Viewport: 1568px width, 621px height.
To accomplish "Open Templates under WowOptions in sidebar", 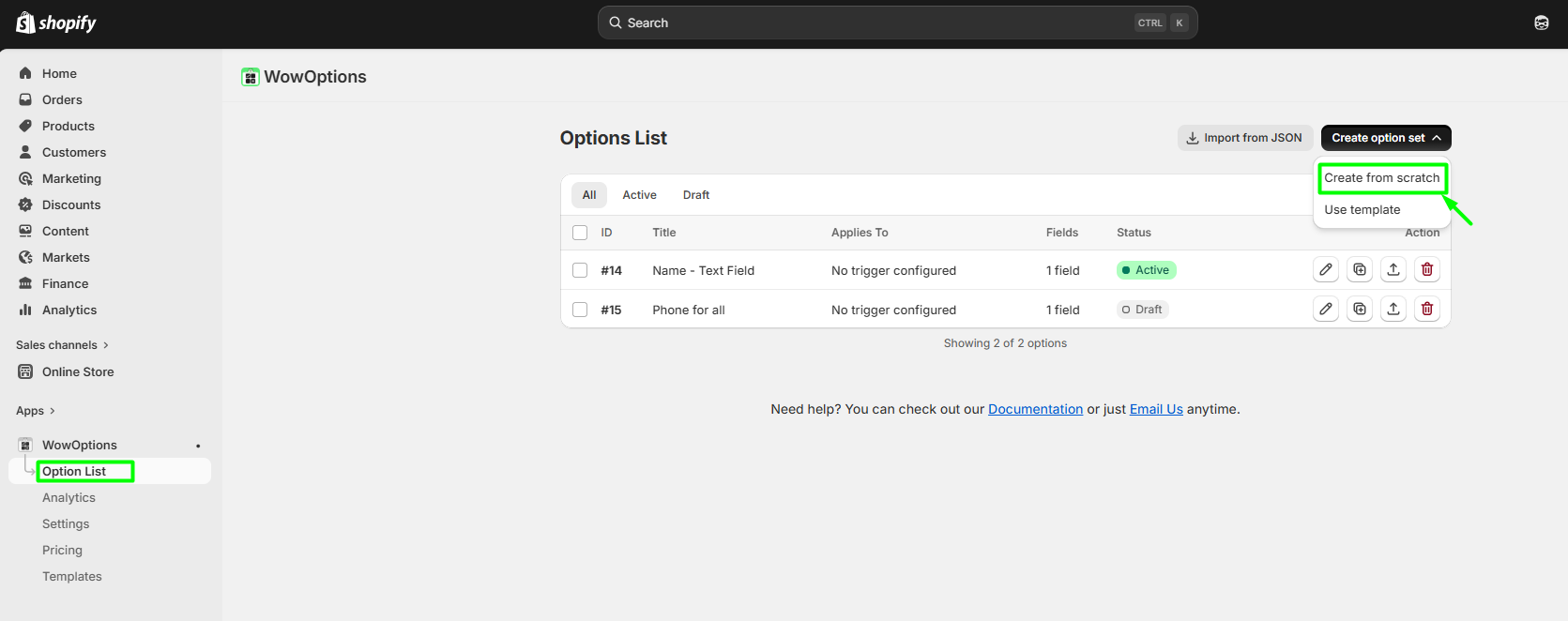I will [72, 577].
